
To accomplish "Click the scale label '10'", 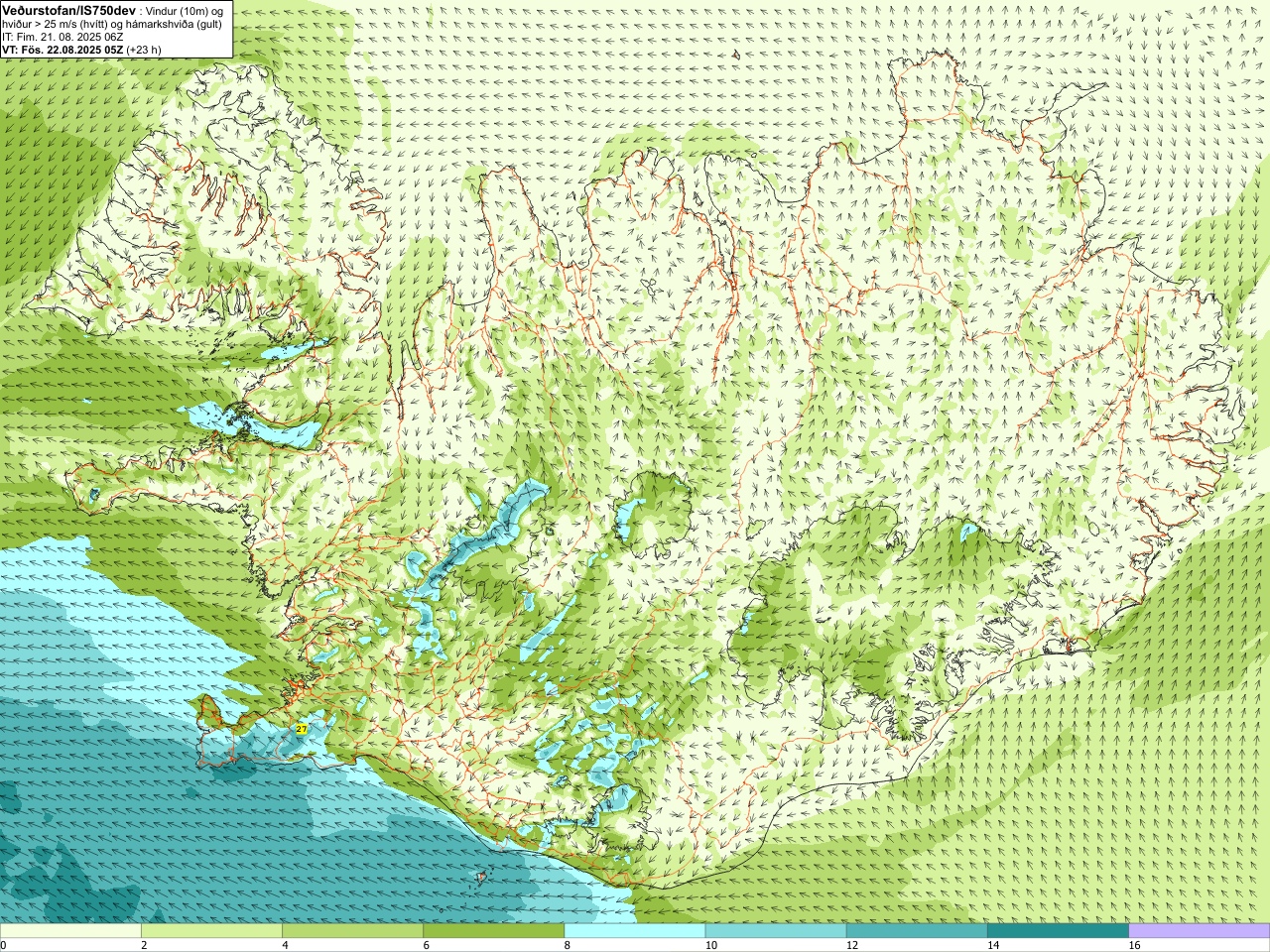I will click(x=711, y=945).
